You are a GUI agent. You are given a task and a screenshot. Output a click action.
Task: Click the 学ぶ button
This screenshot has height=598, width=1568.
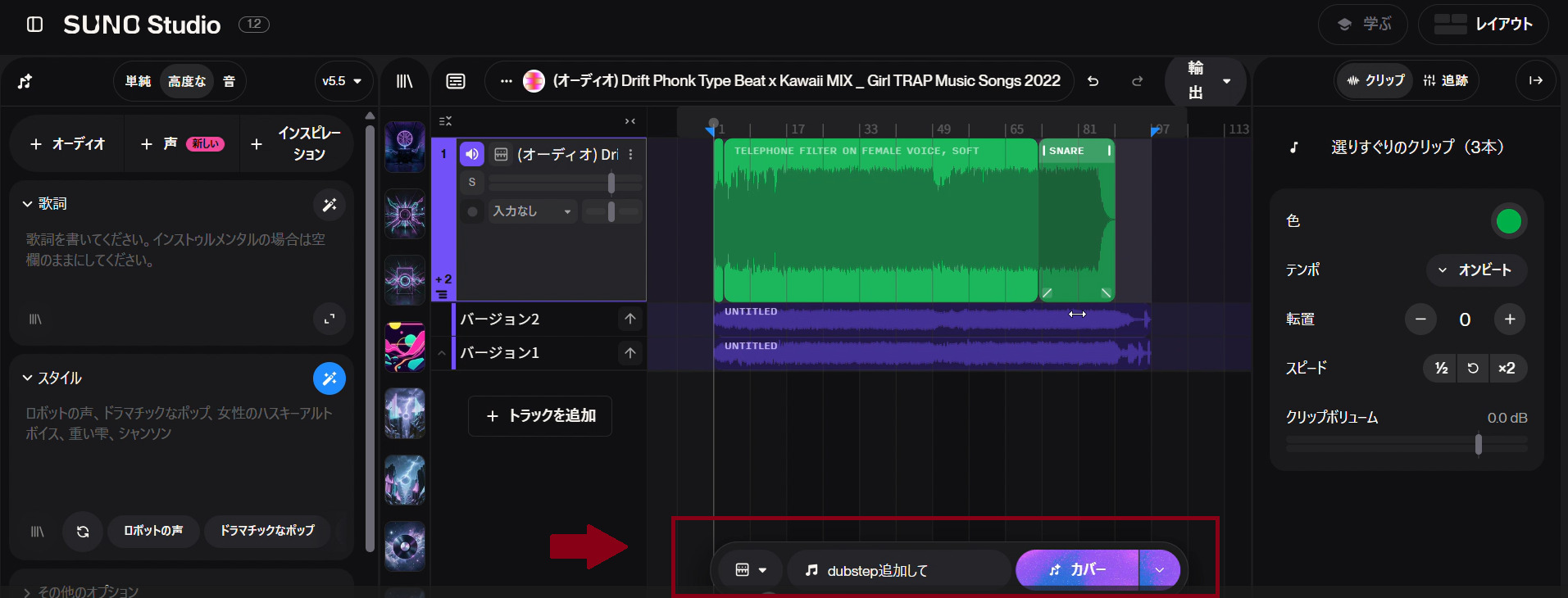[1363, 25]
